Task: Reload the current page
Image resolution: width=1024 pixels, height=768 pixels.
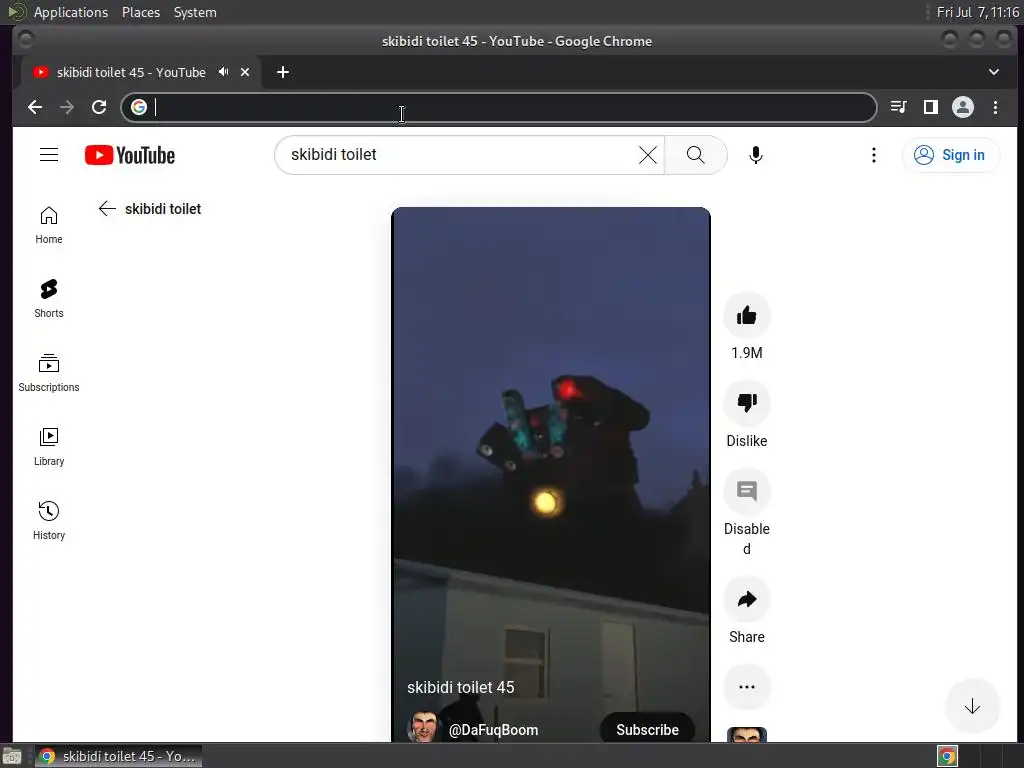Action: point(99,107)
